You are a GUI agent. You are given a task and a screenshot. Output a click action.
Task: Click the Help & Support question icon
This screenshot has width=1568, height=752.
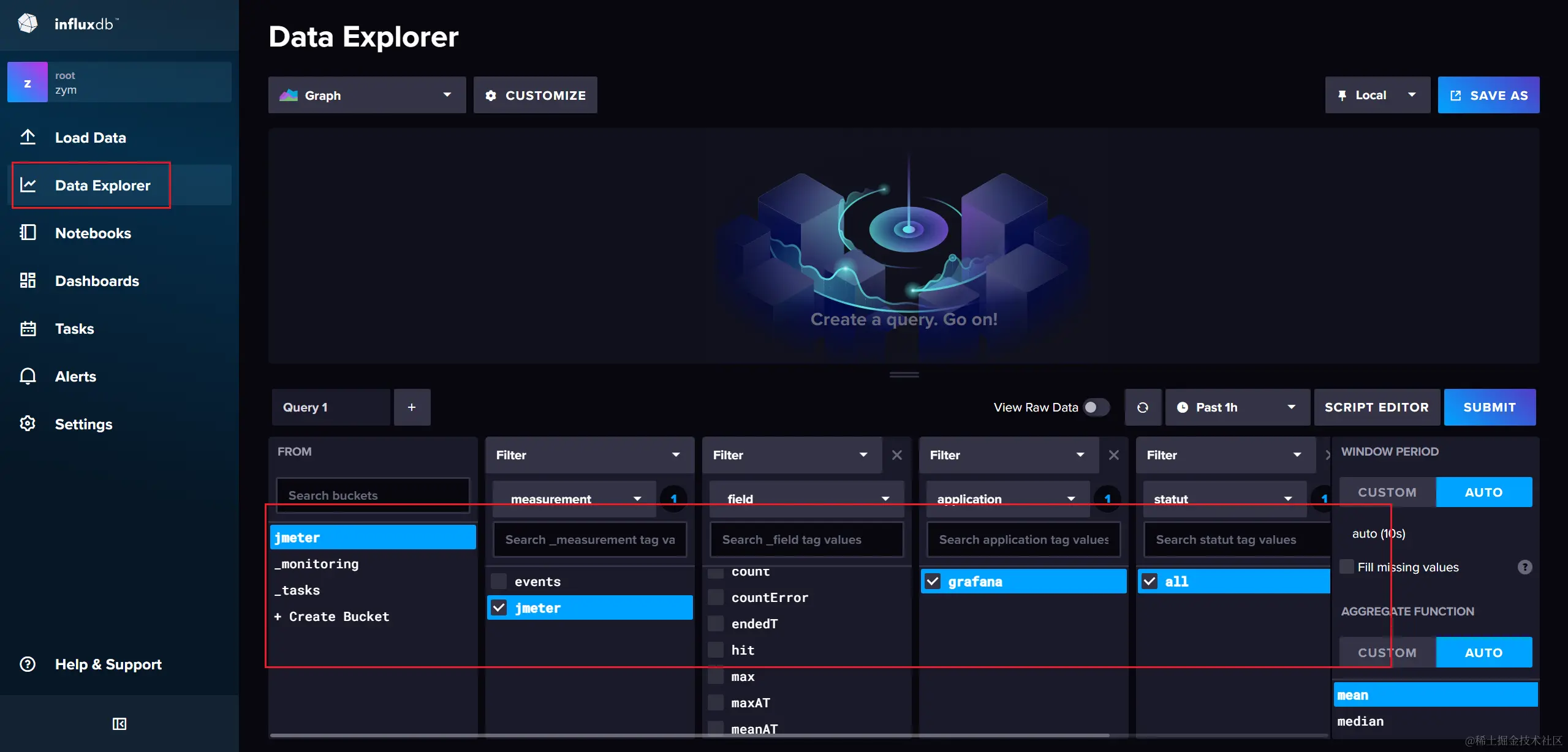28,664
